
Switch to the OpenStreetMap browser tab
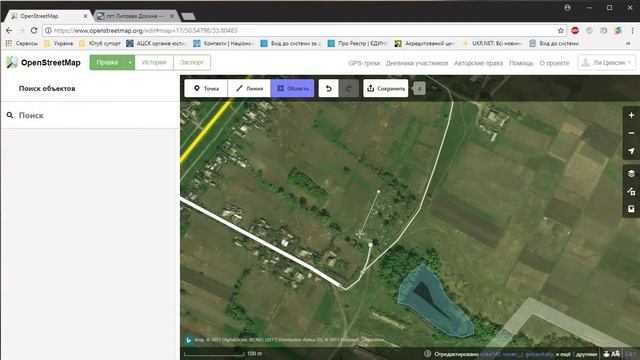click(x=48, y=16)
